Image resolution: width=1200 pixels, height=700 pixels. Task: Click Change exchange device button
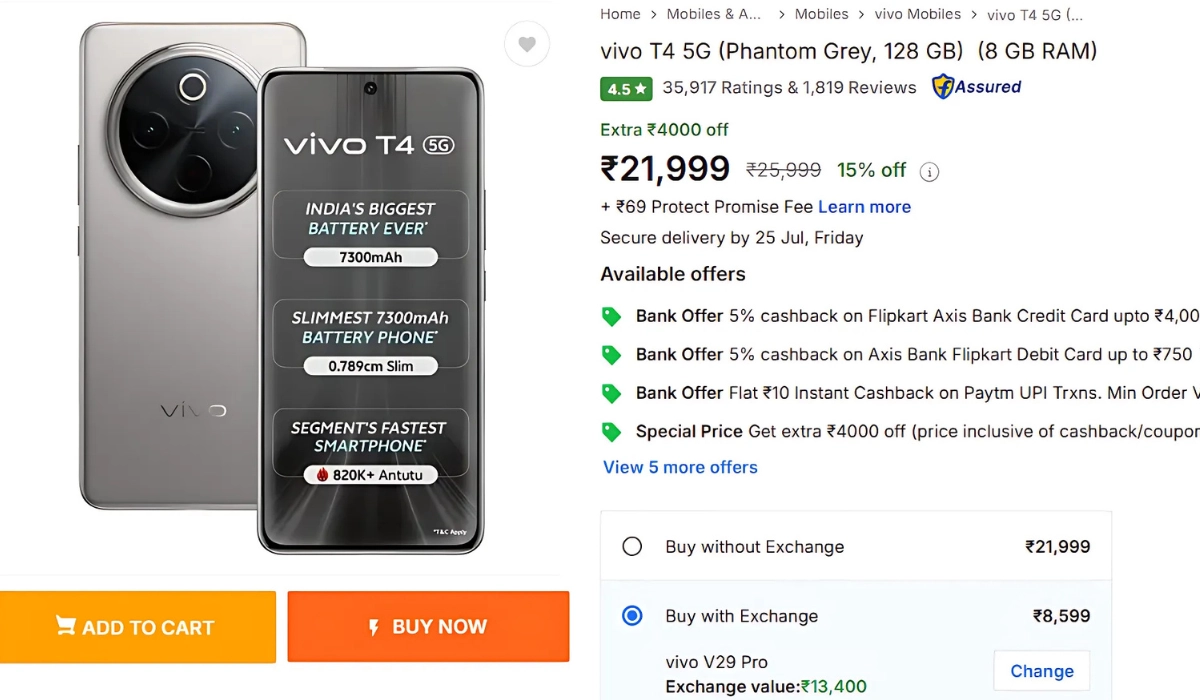coord(1041,671)
